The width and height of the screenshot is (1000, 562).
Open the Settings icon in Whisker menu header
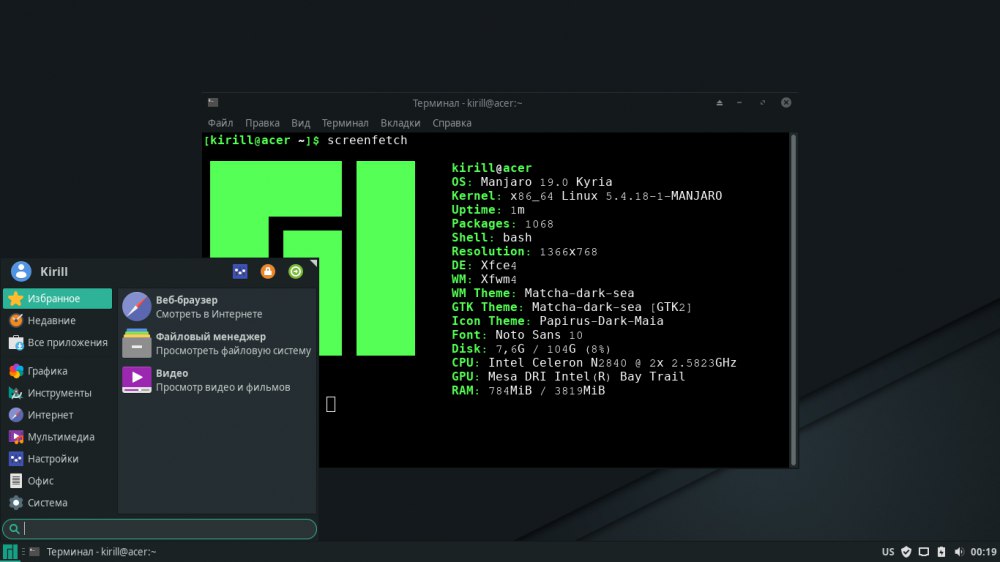[x=240, y=272]
